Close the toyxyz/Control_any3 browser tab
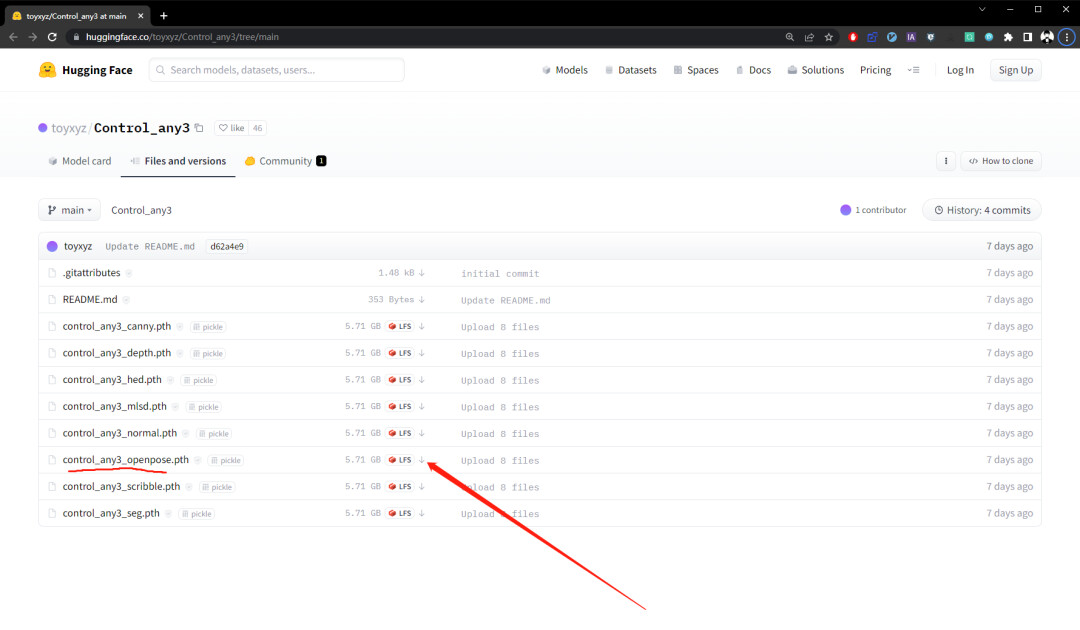This screenshot has height=630, width=1080. [141, 15]
